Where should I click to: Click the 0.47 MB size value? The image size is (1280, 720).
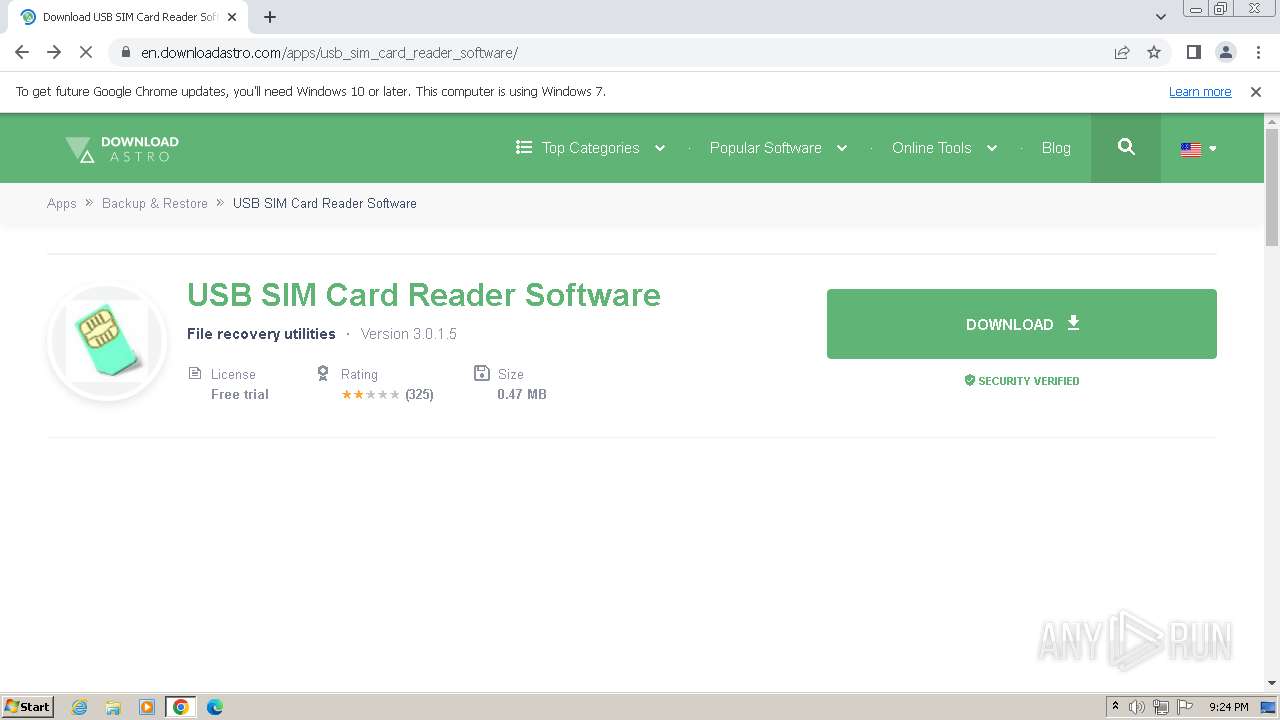point(522,395)
